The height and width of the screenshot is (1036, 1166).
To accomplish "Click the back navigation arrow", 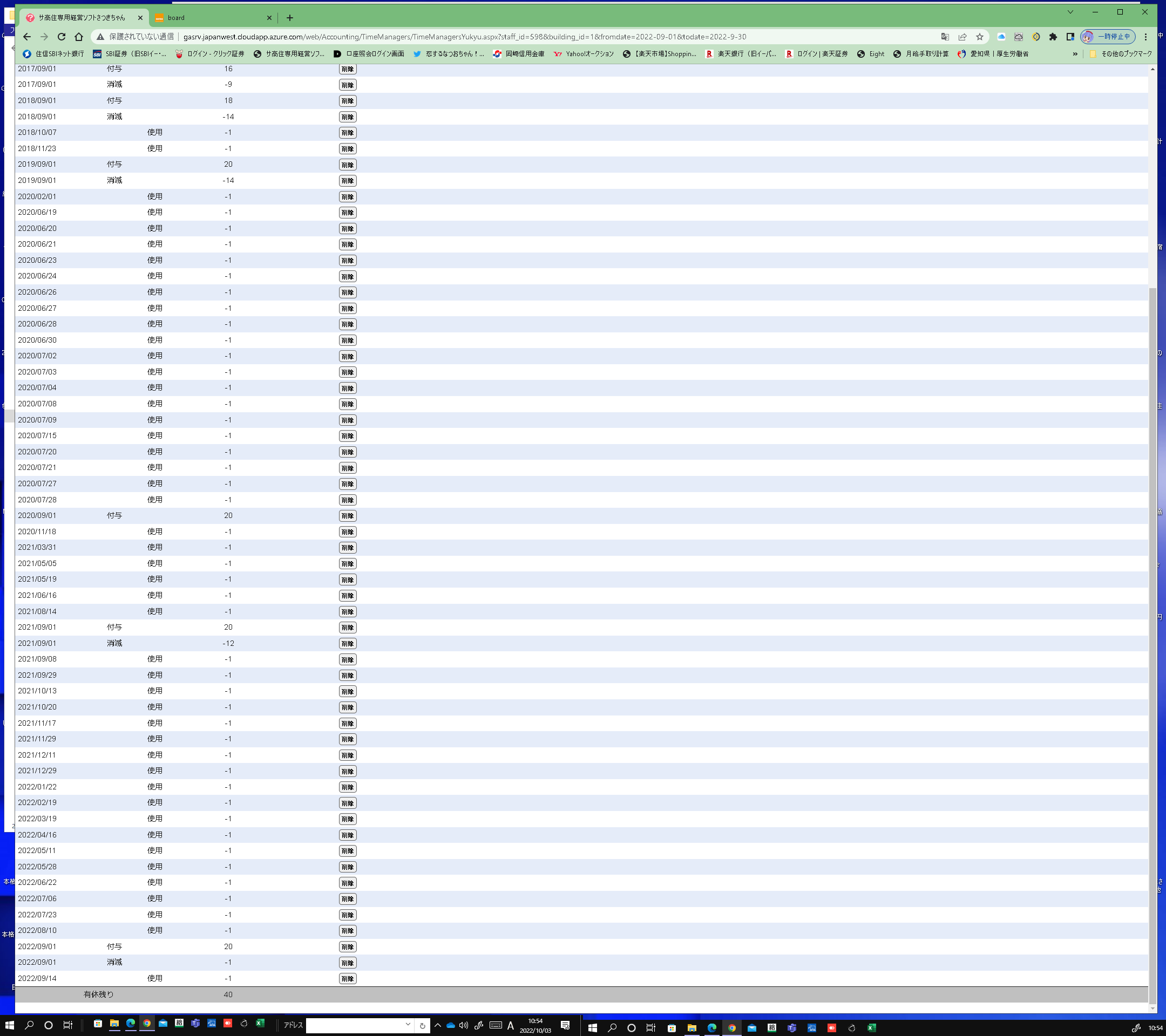I will tap(27, 37).
